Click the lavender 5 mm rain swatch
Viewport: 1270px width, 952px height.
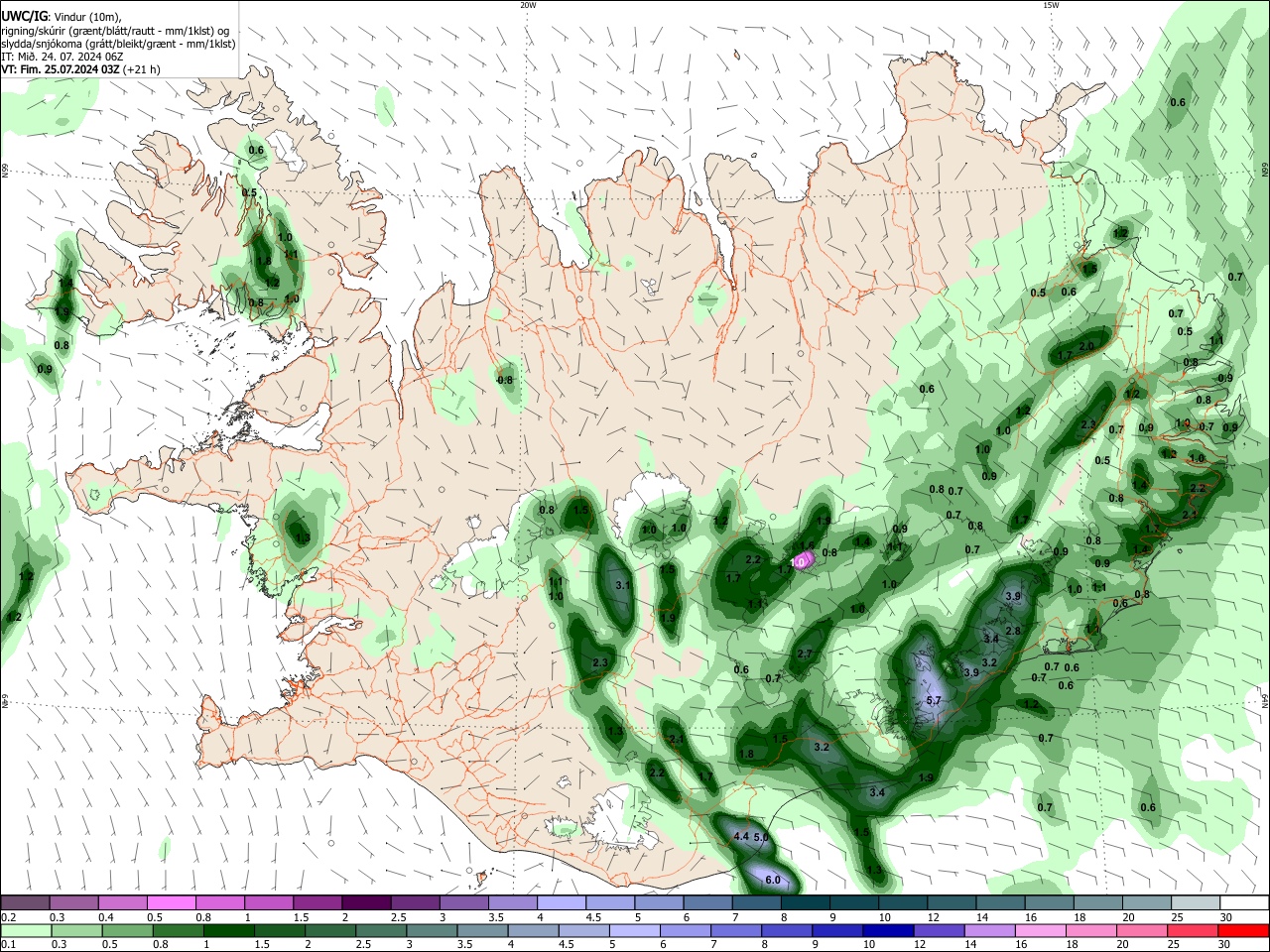[x=634, y=931]
